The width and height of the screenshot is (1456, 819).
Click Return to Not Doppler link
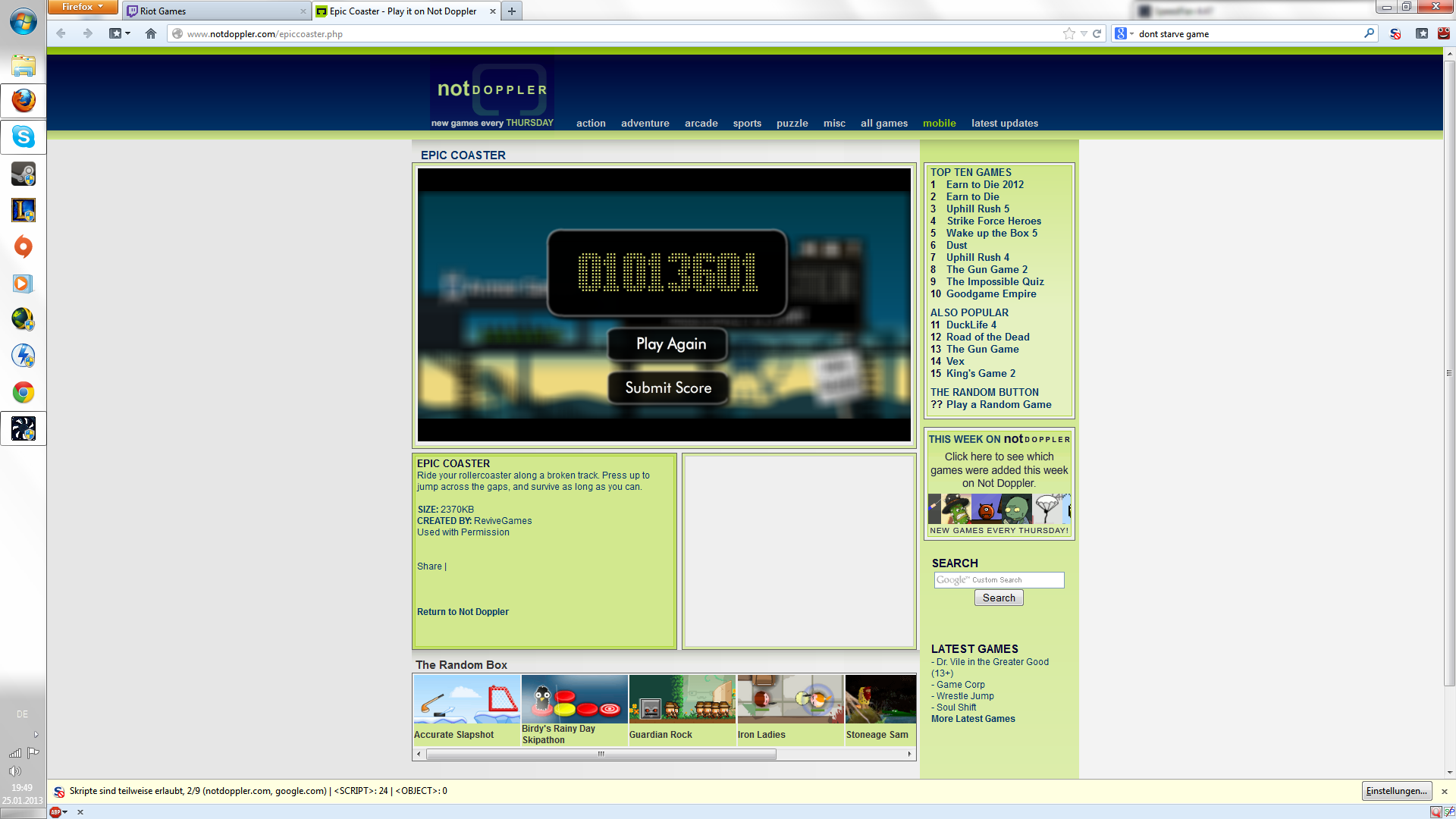point(463,612)
